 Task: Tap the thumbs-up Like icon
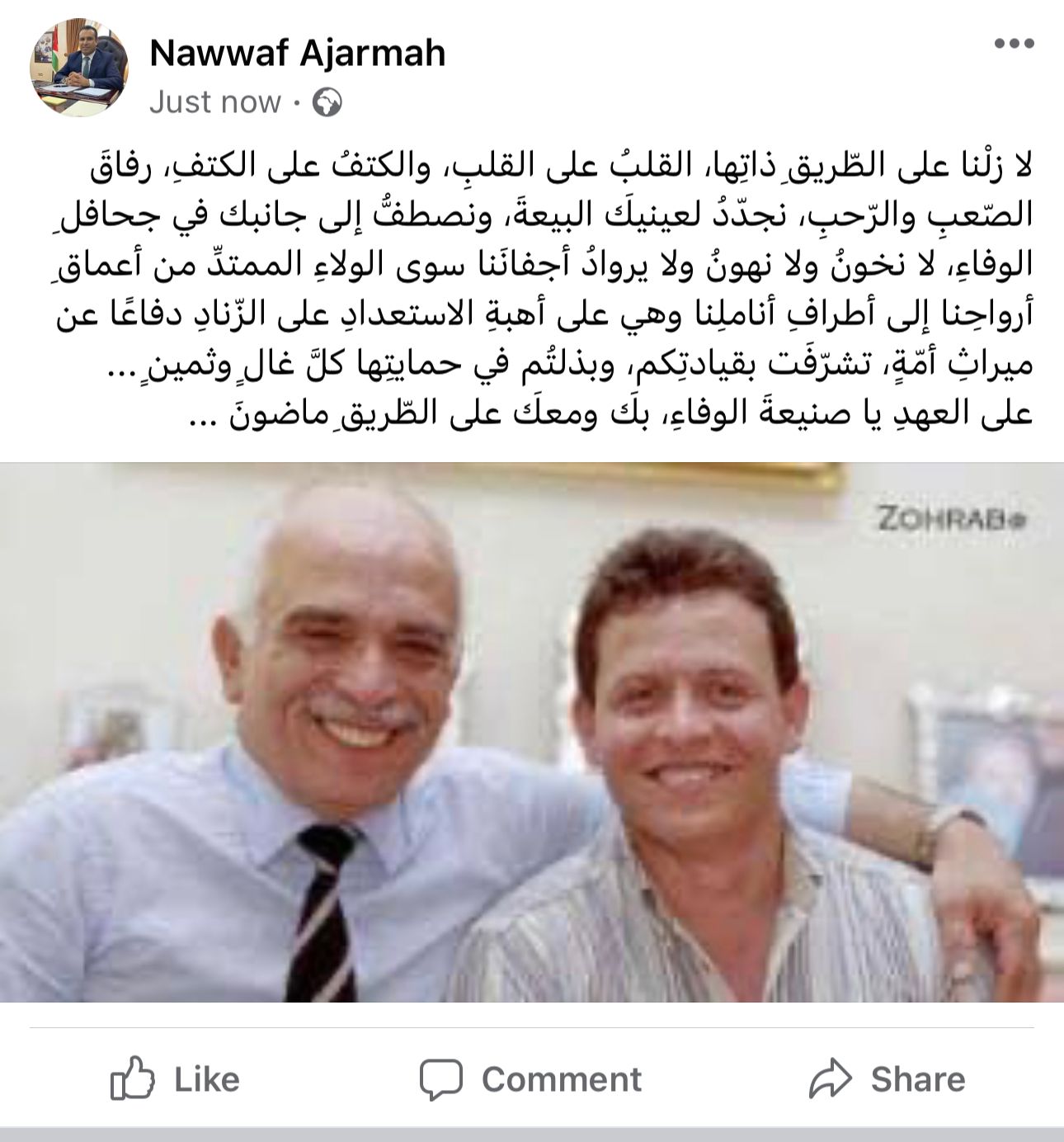[x=132, y=1078]
